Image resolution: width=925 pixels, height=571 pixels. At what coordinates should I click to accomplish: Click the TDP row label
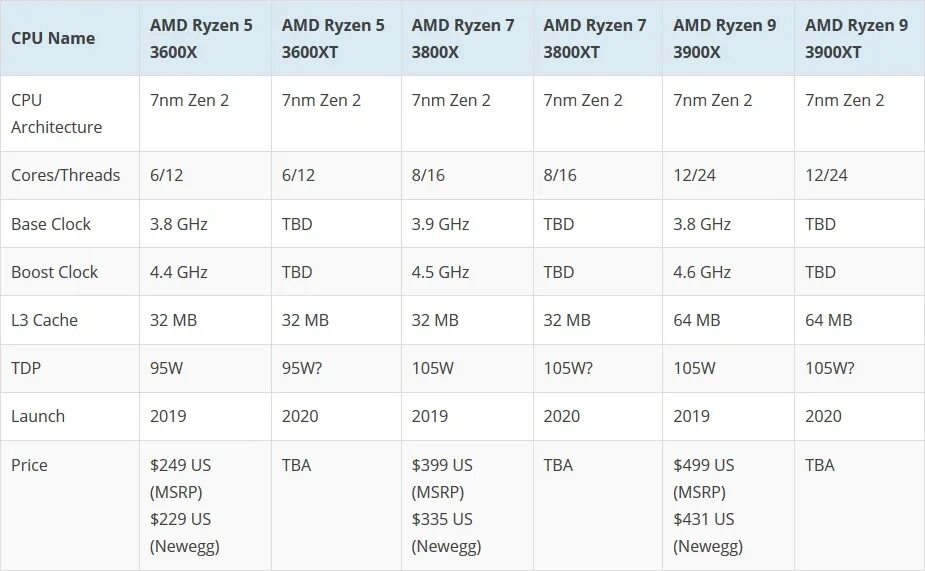[x=26, y=368]
